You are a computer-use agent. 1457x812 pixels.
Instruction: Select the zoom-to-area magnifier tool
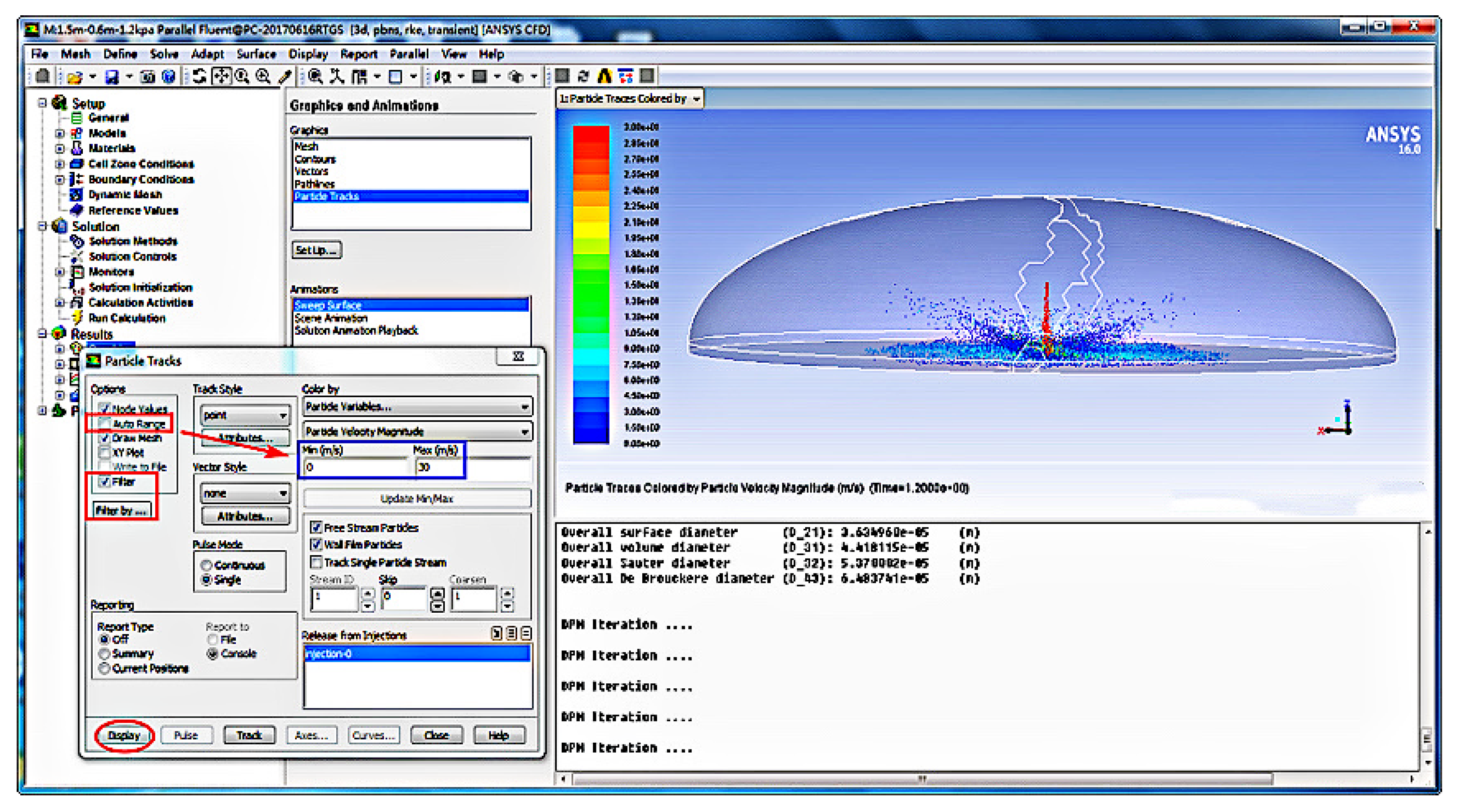pos(263,76)
